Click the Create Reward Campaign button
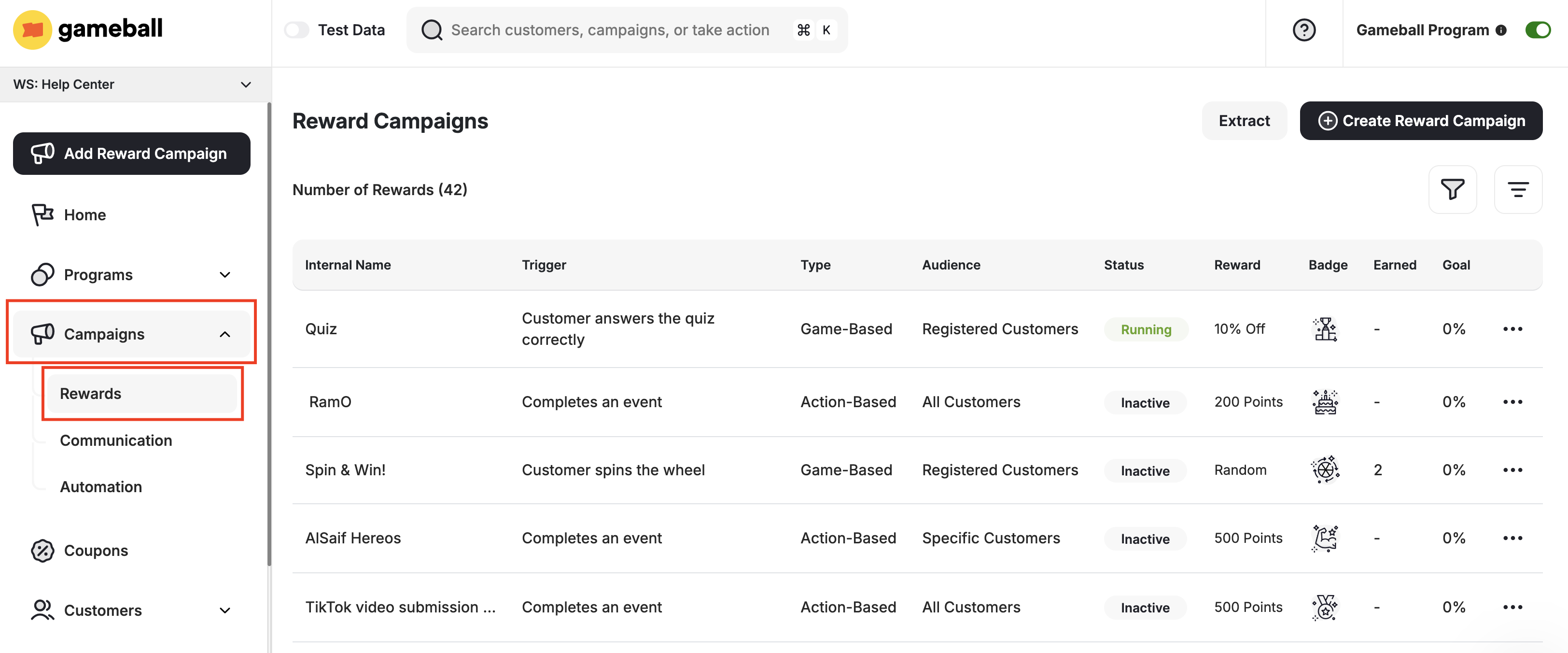1568x653 pixels. pos(1421,121)
